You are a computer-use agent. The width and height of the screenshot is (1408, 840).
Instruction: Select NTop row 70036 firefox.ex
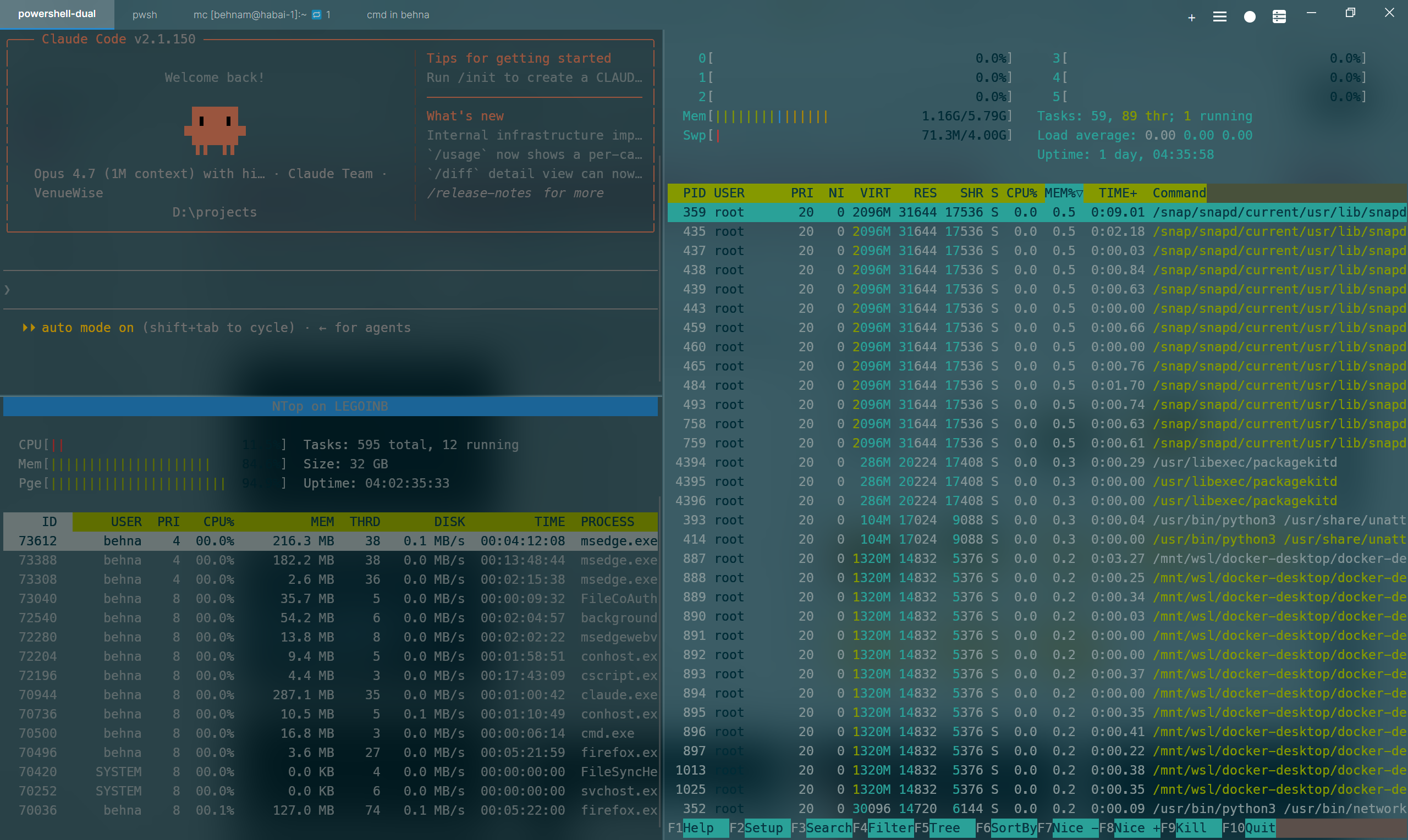point(331,810)
